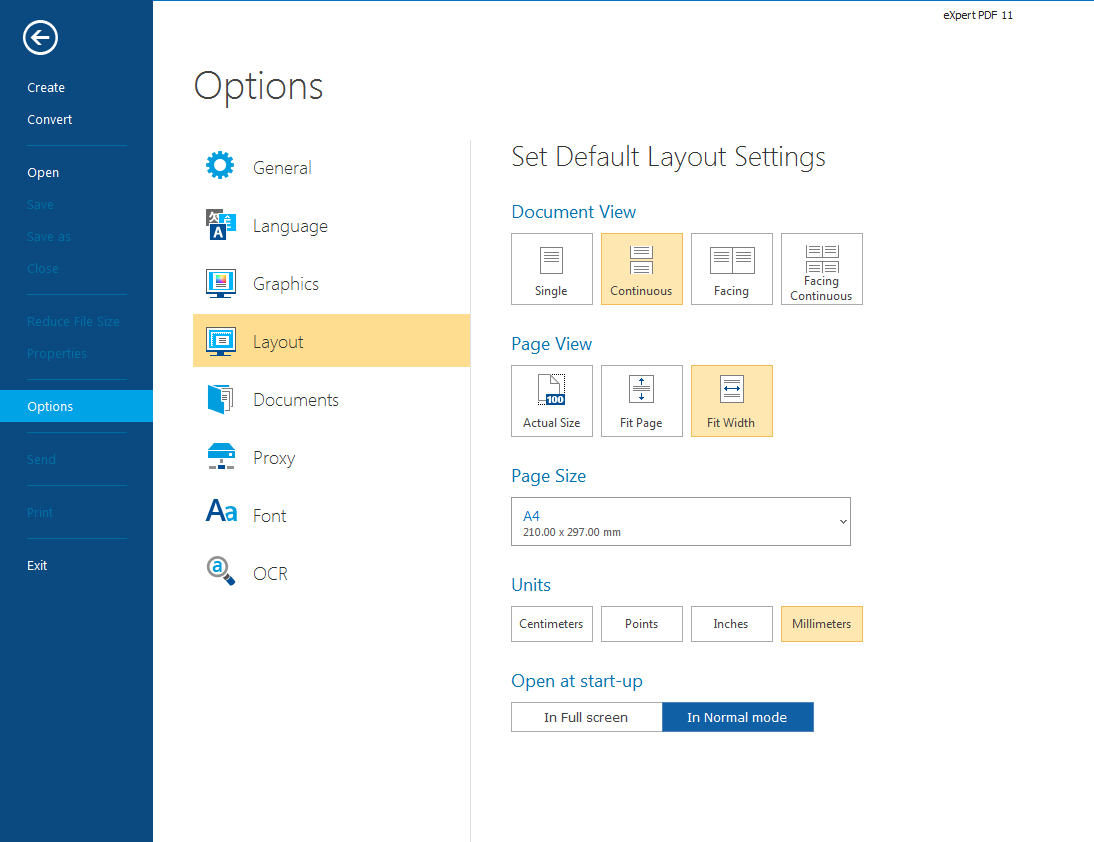Open the Layout options category
Screen dimensions: 1094x842
pos(331,341)
